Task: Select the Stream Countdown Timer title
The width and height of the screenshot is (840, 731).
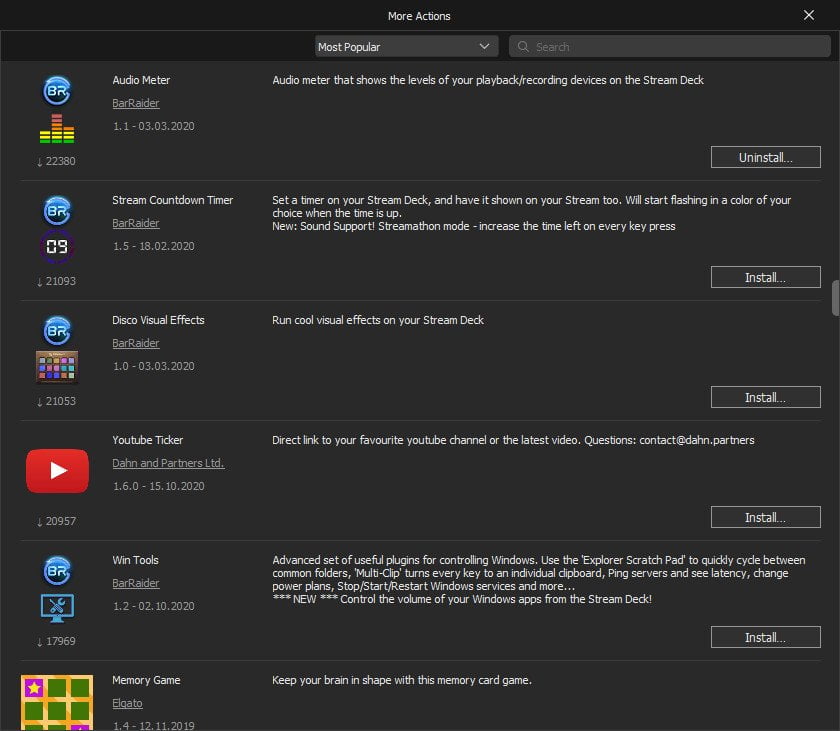Action: point(172,200)
